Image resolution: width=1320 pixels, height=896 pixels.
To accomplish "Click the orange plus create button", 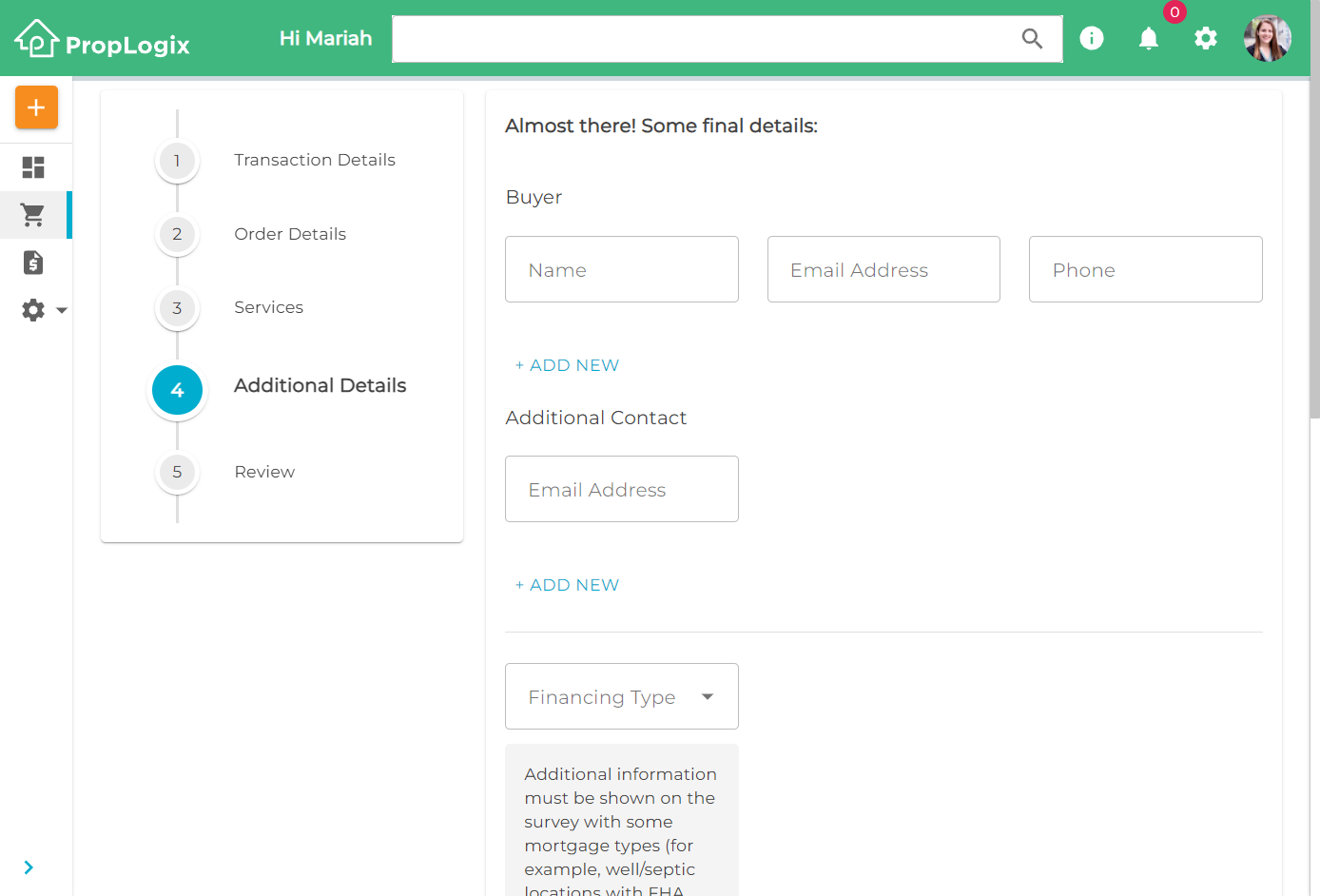I will click(36, 107).
